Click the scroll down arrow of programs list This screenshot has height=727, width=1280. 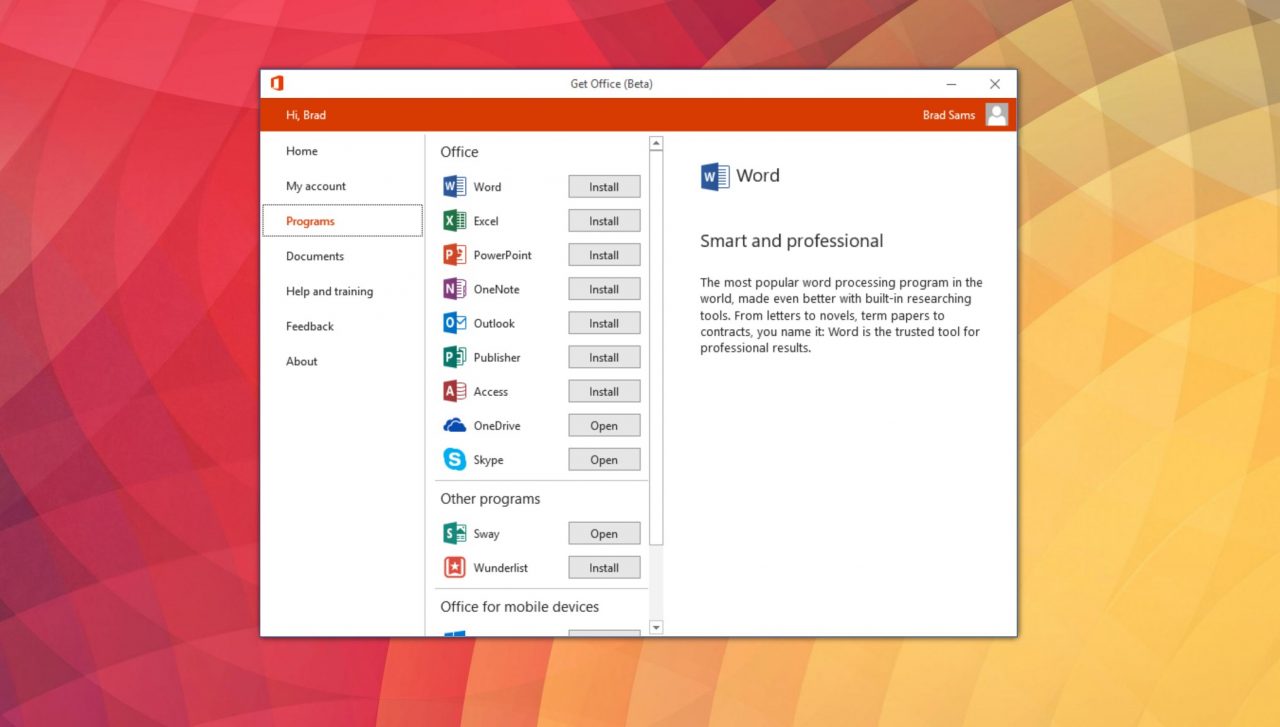point(656,627)
